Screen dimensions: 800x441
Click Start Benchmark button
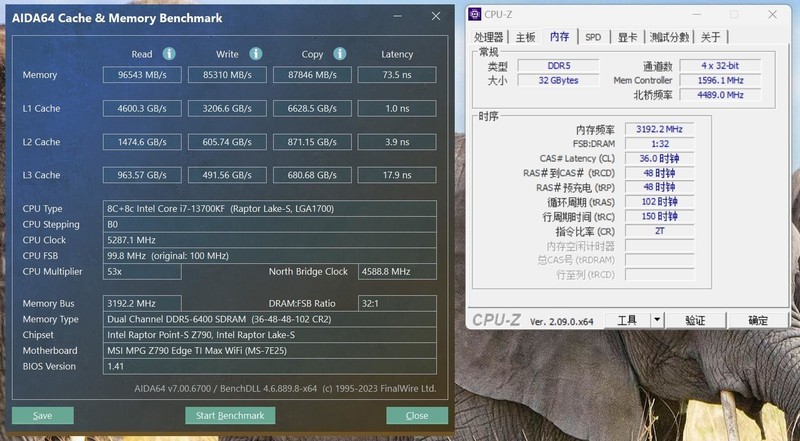point(230,415)
